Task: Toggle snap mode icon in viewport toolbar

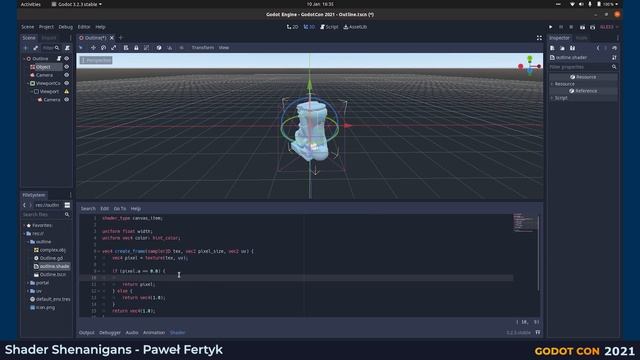Action: click(169, 48)
